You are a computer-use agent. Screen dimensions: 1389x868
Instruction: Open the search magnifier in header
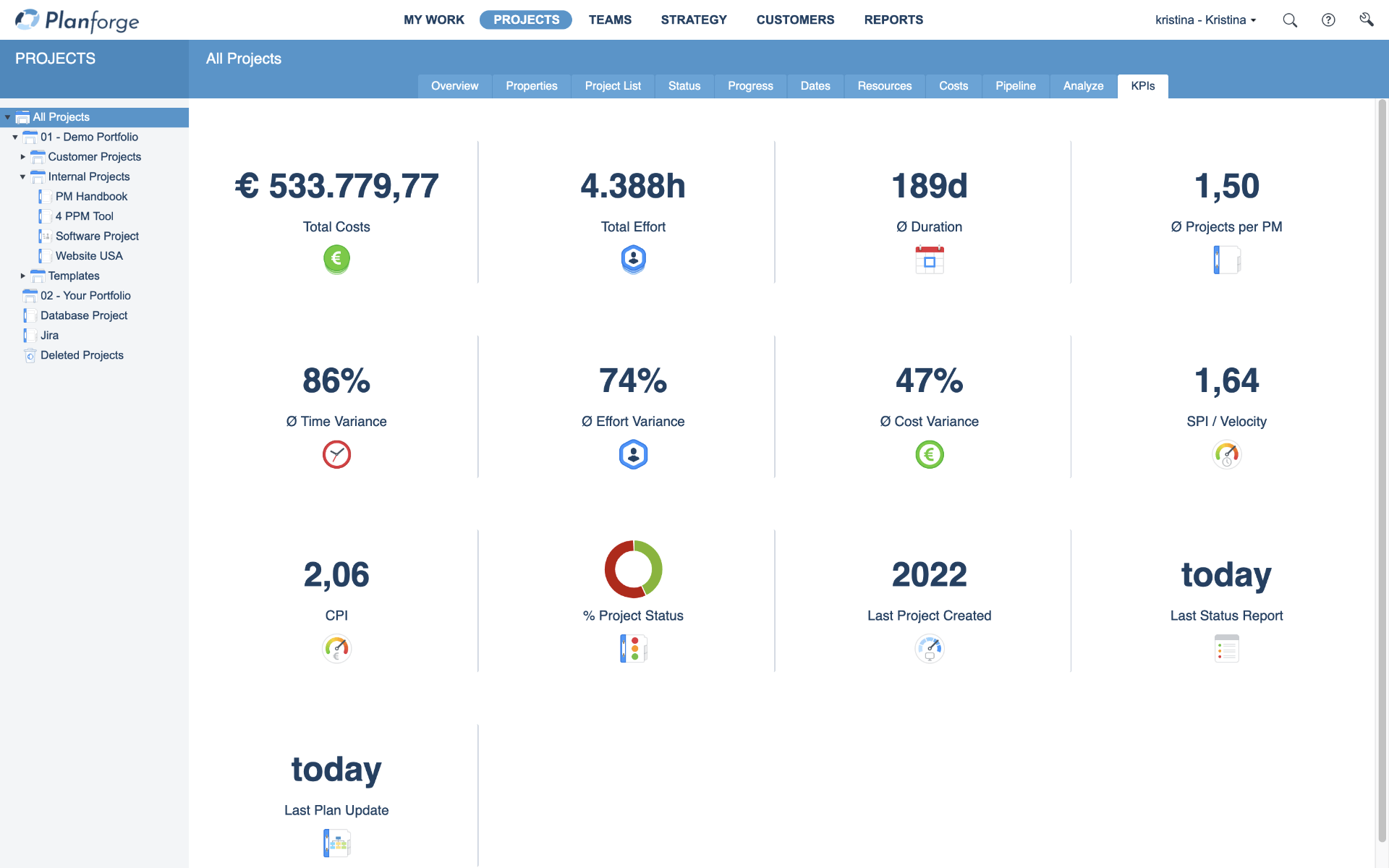coord(1290,20)
